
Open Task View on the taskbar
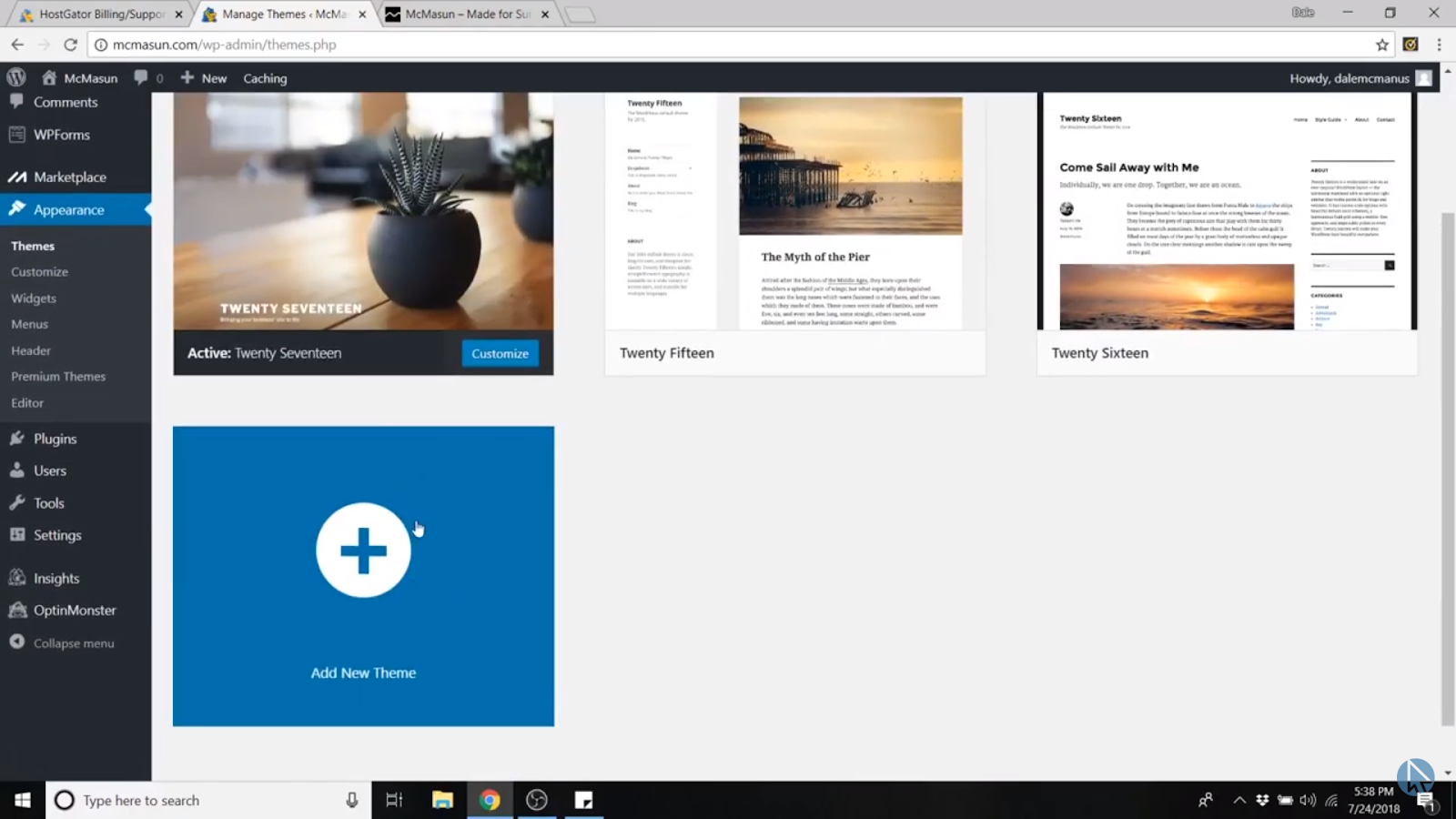tap(394, 800)
